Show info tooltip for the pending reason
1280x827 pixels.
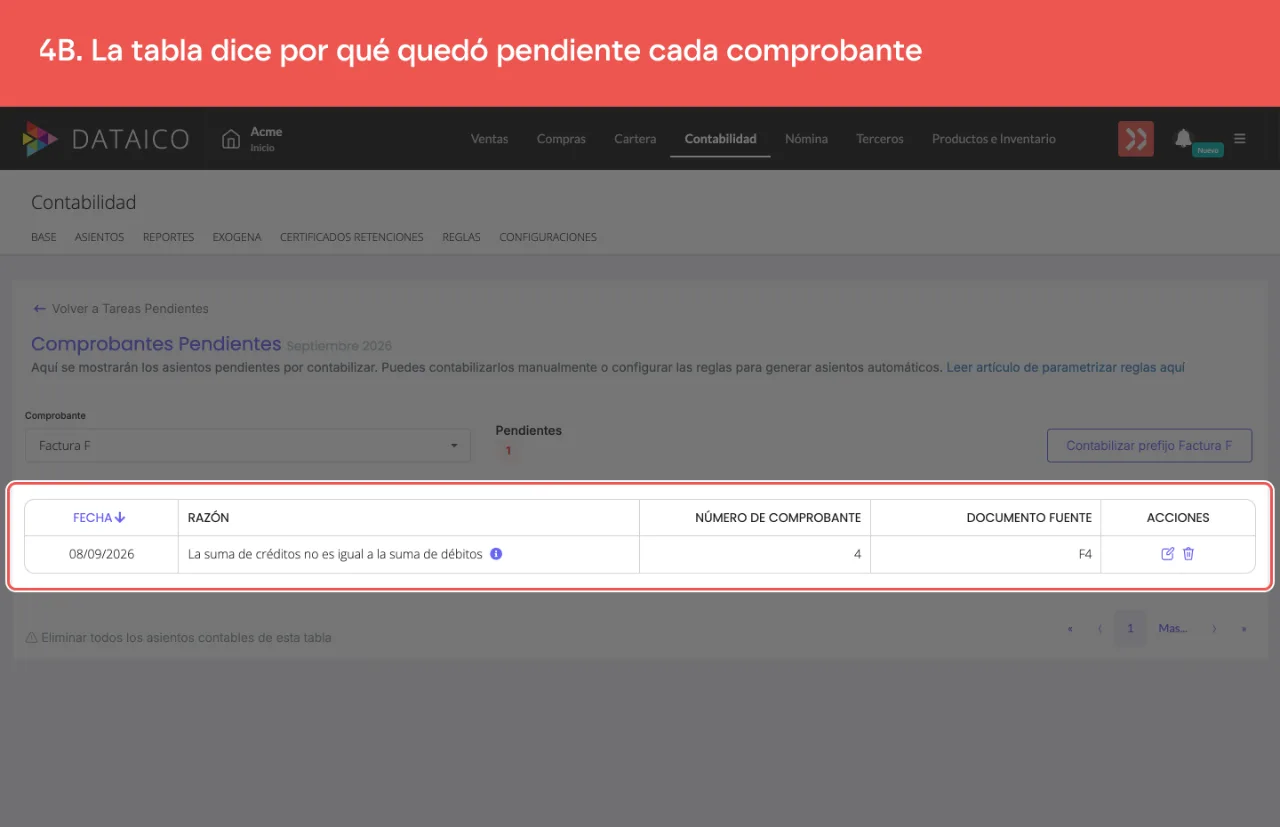496,553
